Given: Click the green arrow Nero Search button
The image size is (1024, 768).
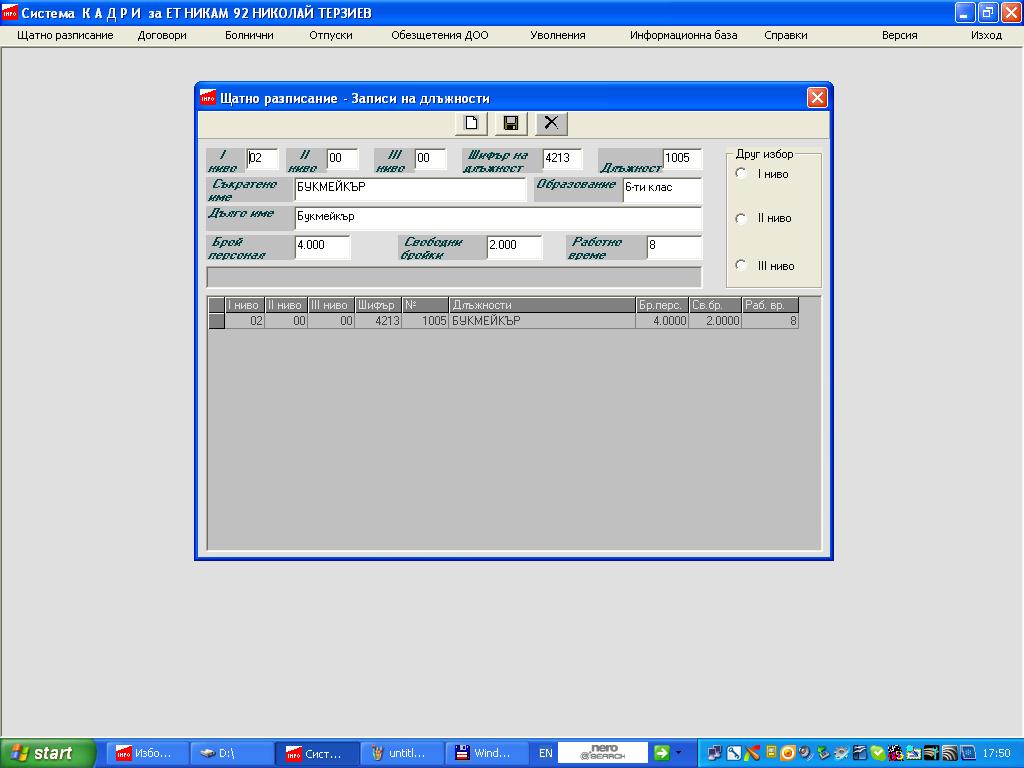Looking at the screenshot, I should [662, 753].
